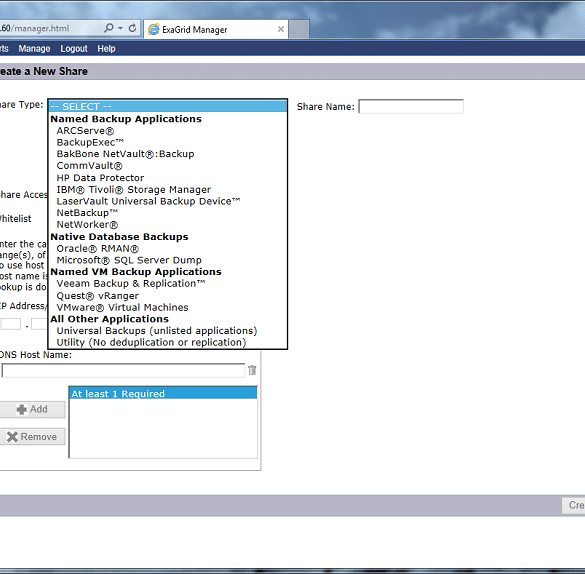The width and height of the screenshot is (585, 574).
Task: Click the first IP address octet box
Action: 10,324
